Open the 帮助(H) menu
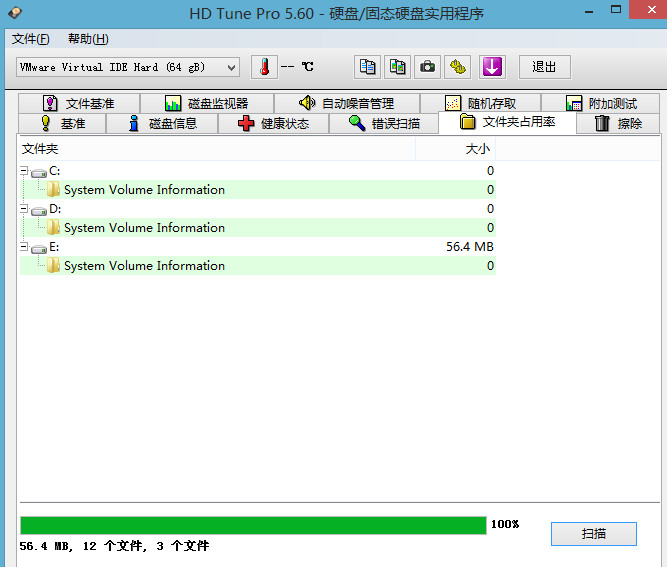 [x=88, y=39]
